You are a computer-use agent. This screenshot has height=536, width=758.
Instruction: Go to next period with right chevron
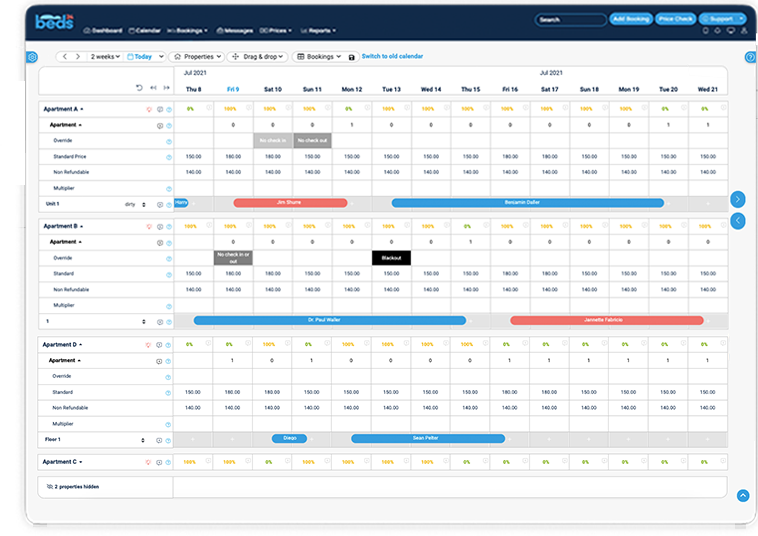click(78, 57)
